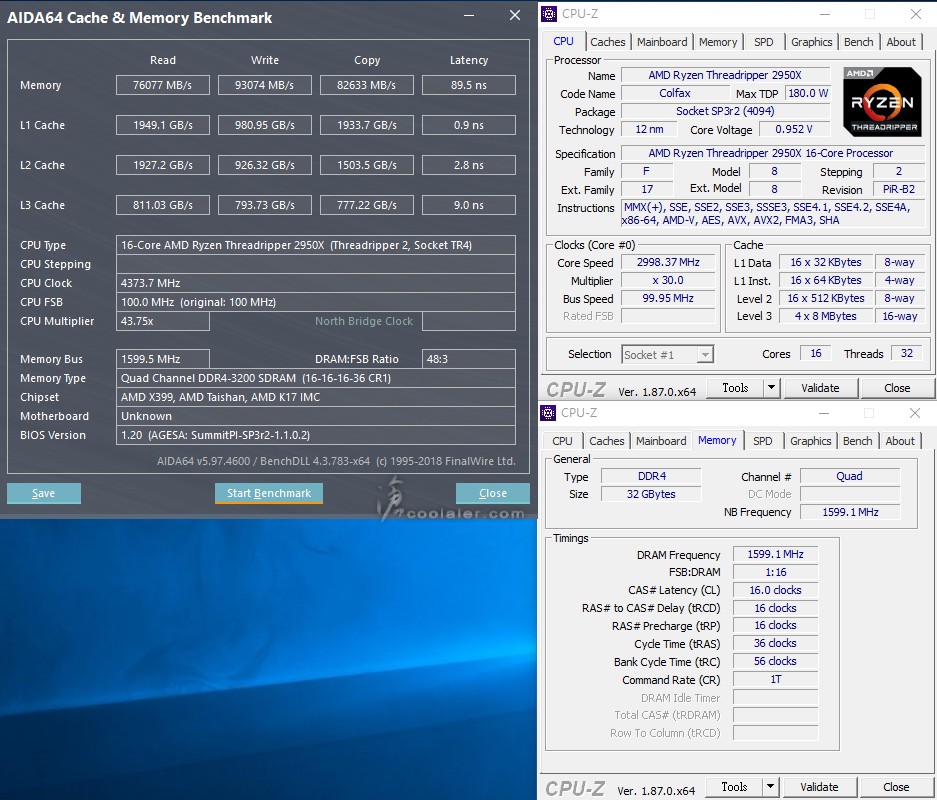The image size is (937, 800).
Task: Show About tab in top CPU-Z window
Action: tap(901, 42)
